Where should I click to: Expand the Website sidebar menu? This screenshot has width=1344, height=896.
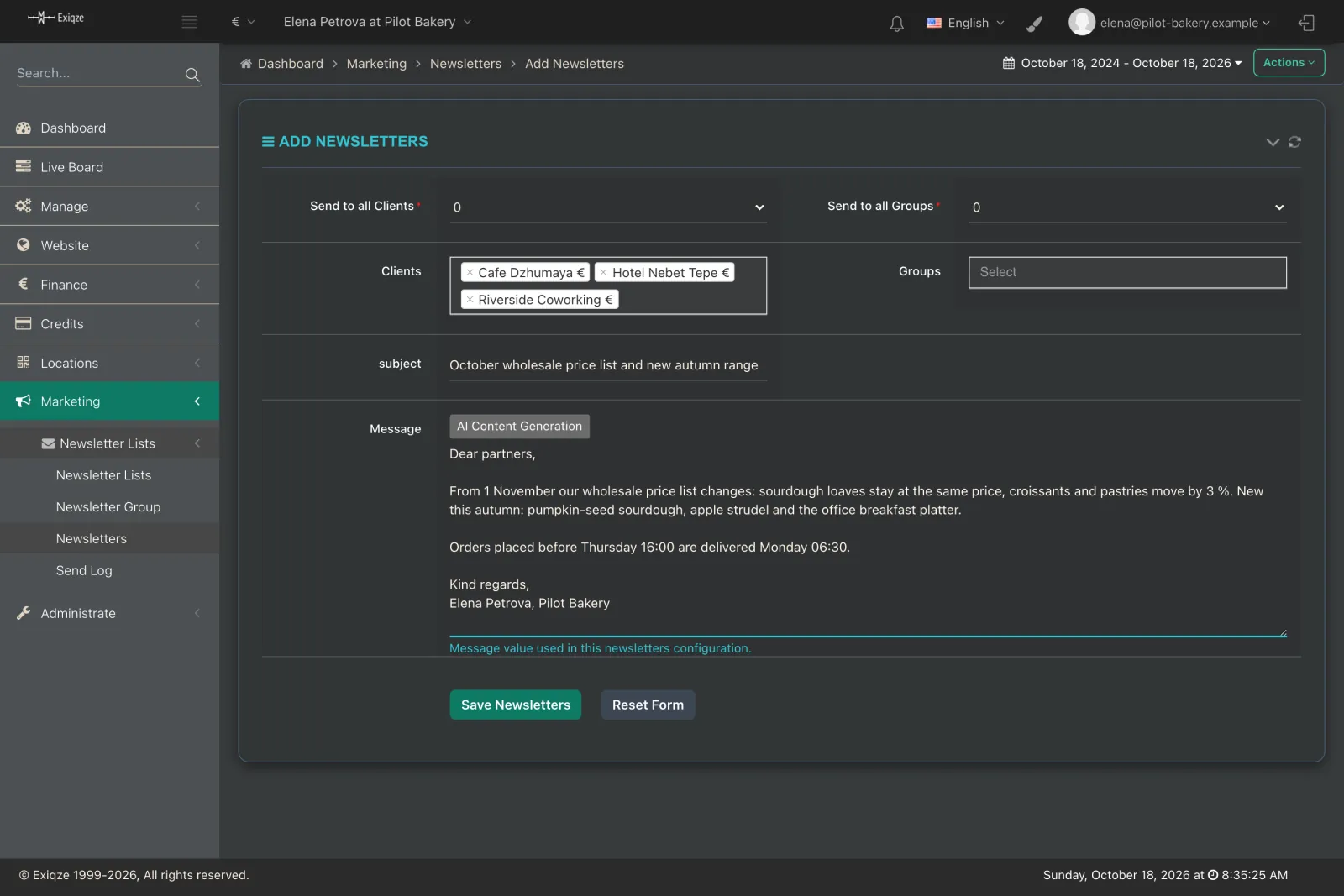coord(109,246)
